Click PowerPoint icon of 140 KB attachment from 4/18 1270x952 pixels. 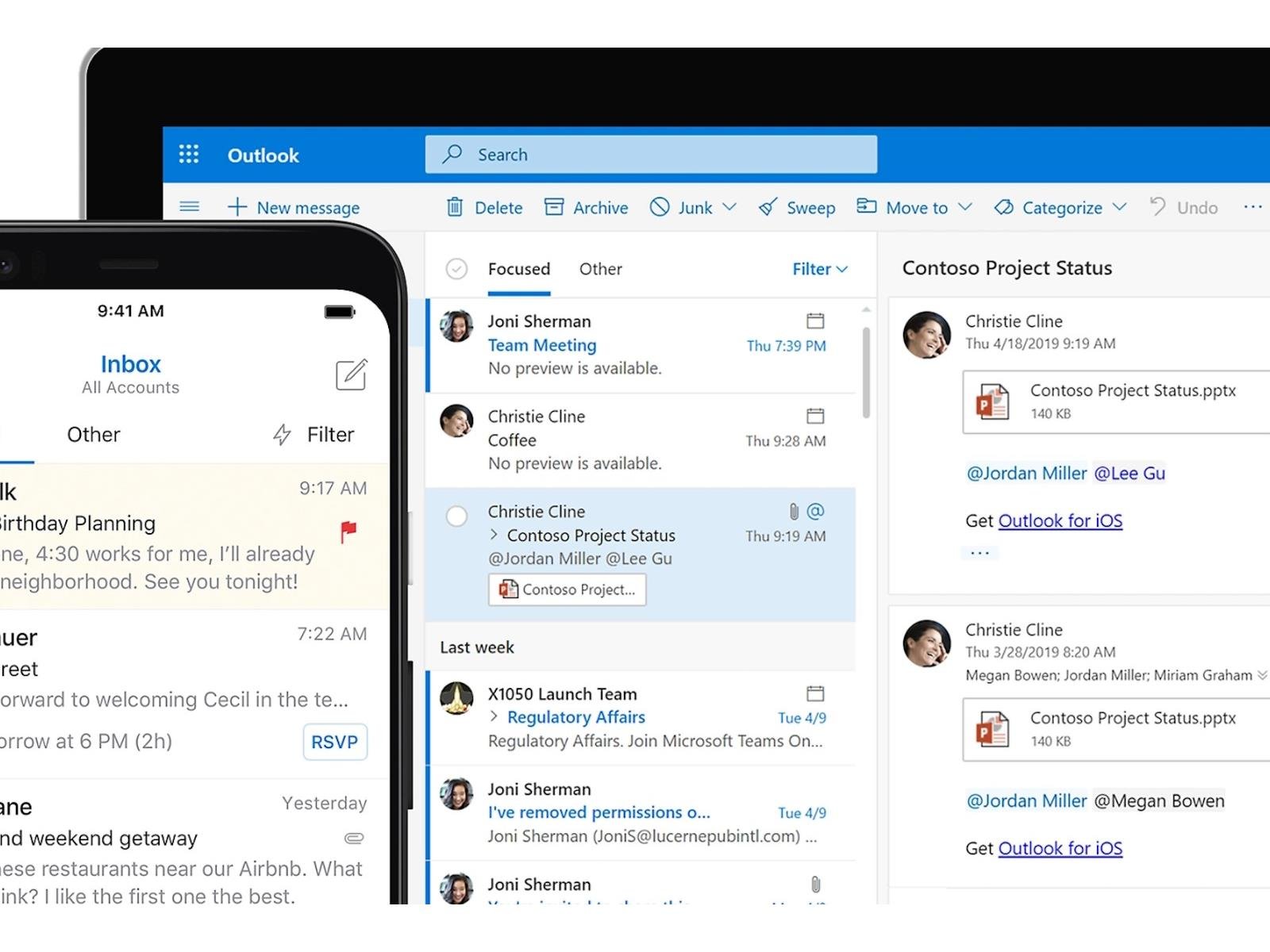coord(993,401)
